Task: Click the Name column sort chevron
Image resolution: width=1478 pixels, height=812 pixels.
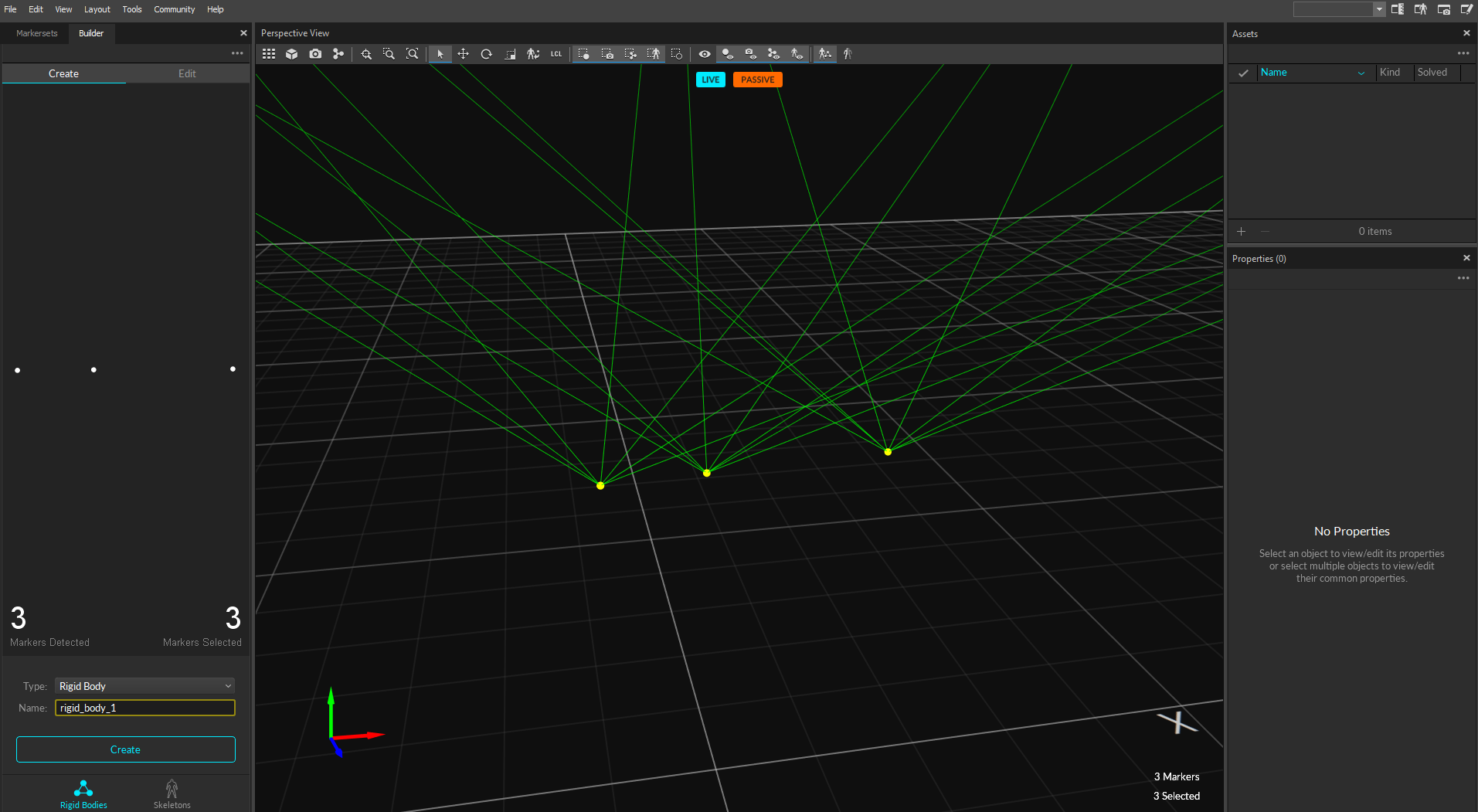Action: 1361,73
